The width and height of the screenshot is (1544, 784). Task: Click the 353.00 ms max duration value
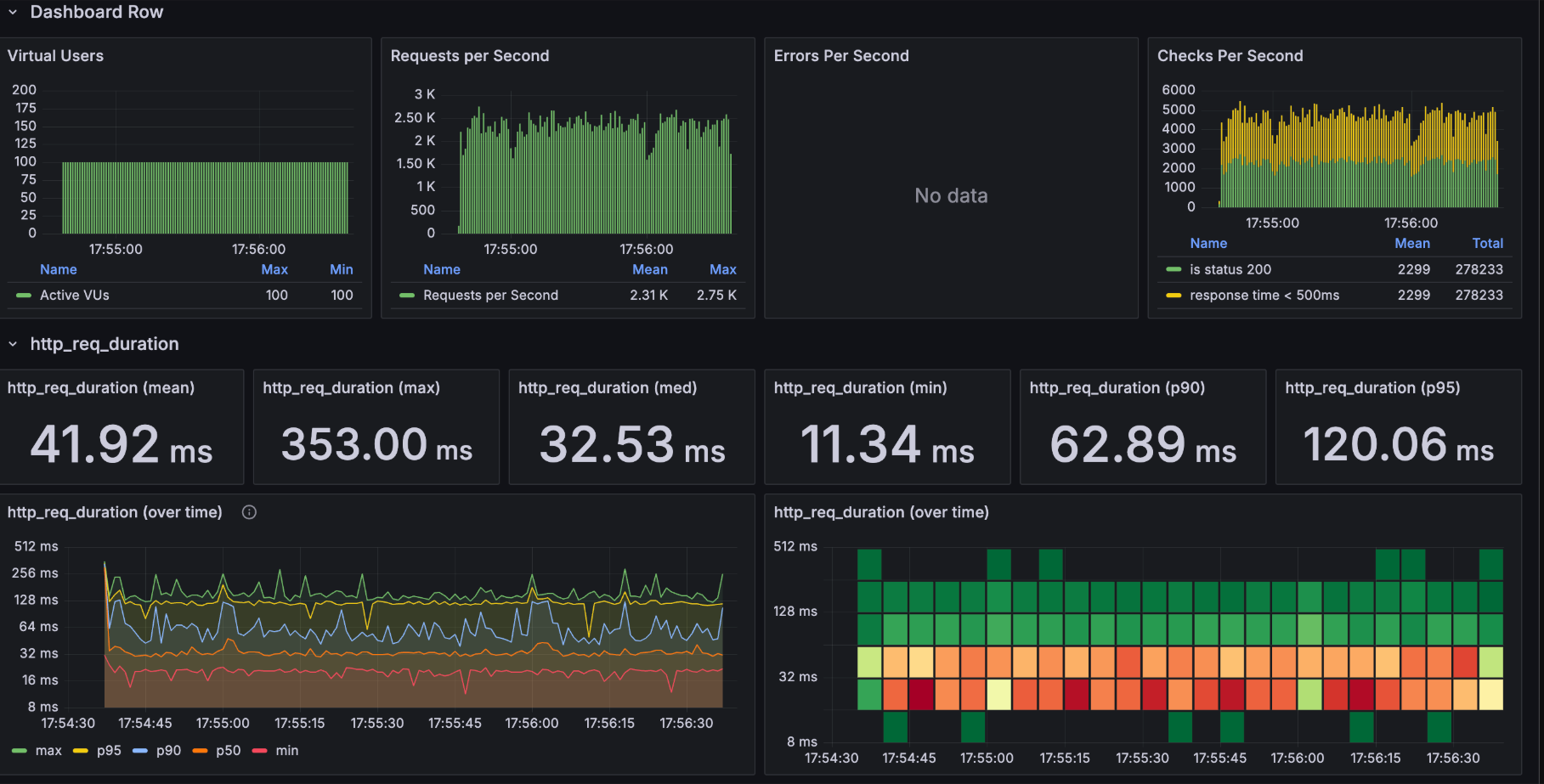(x=376, y=444)
